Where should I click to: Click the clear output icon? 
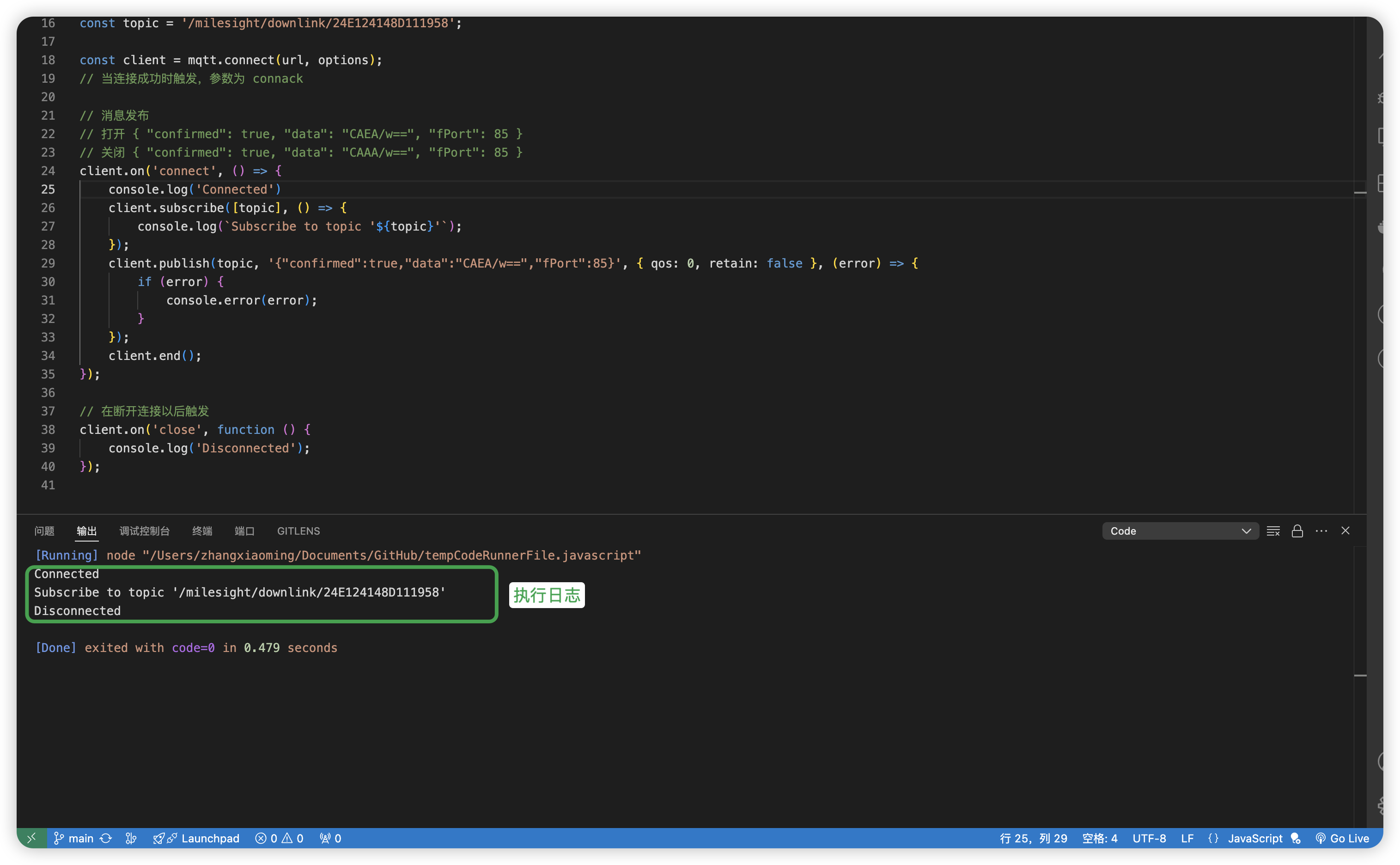pyautogui.click(x=1273, y=531)
